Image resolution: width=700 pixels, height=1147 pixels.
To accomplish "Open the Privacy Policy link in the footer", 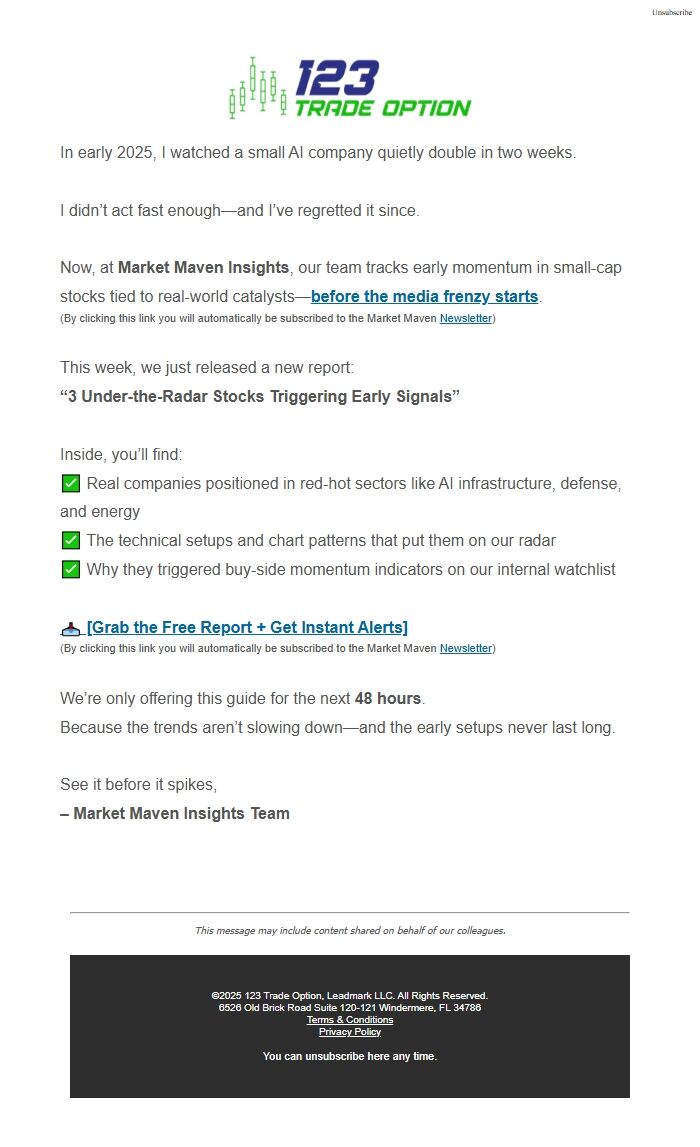I will [x=350, y=1032].
